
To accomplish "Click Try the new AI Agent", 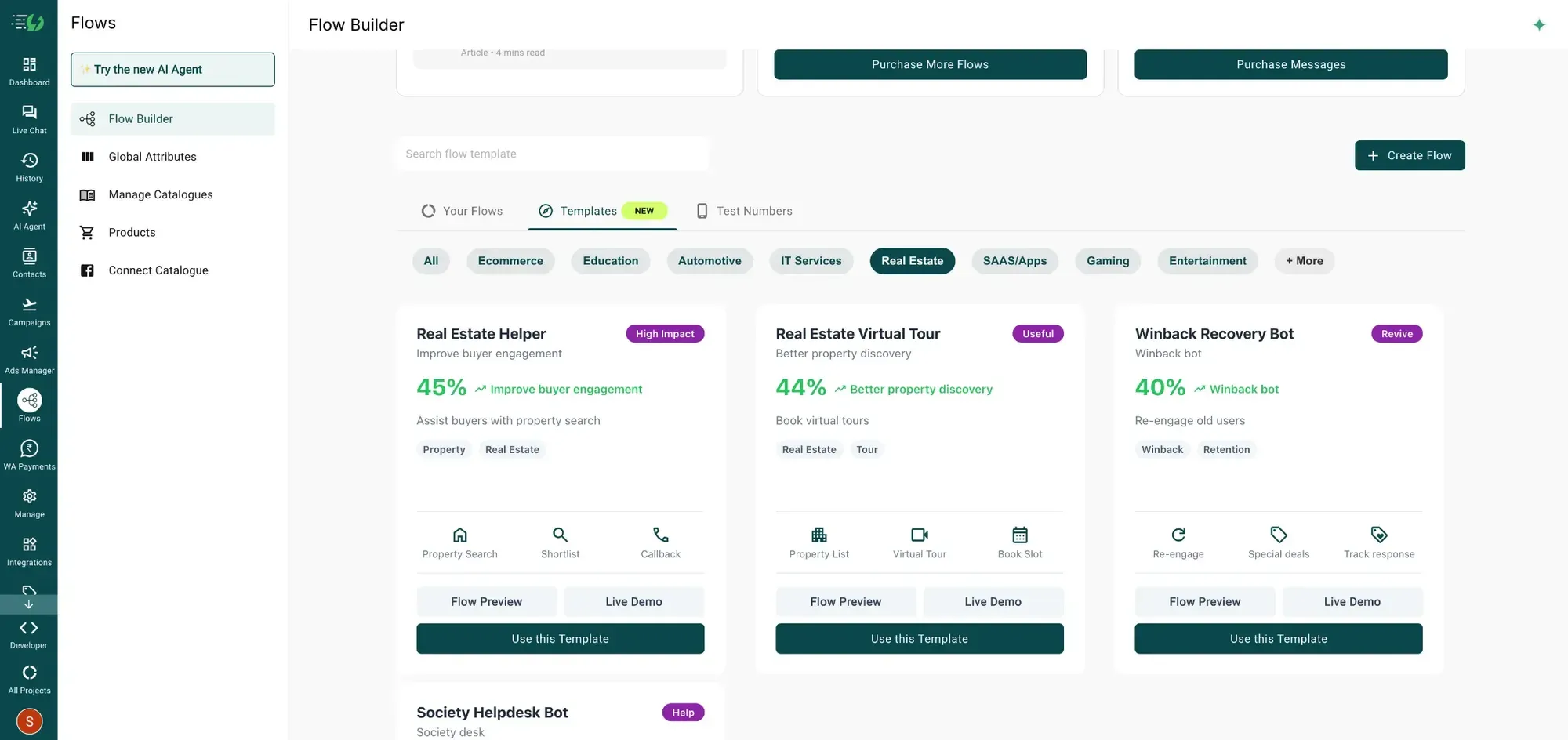I will tap(172, 70).
